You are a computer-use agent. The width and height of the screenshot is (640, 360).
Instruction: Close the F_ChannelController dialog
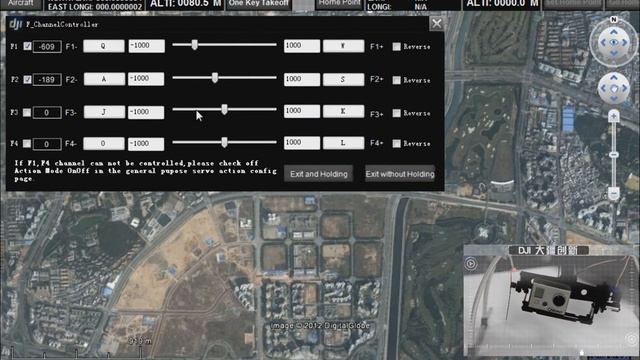436,24
